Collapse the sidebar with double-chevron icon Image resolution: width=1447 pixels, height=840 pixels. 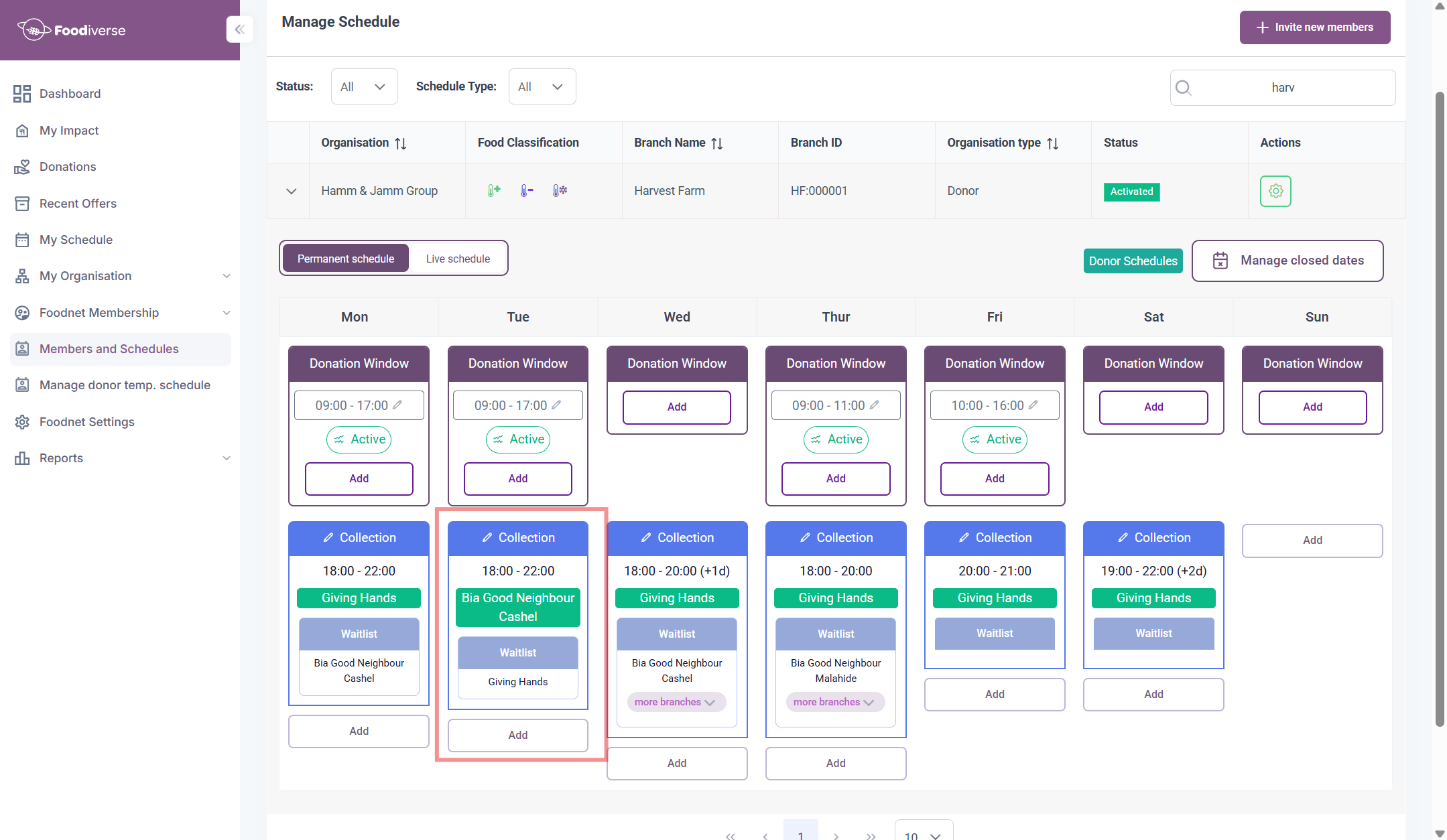239,29
